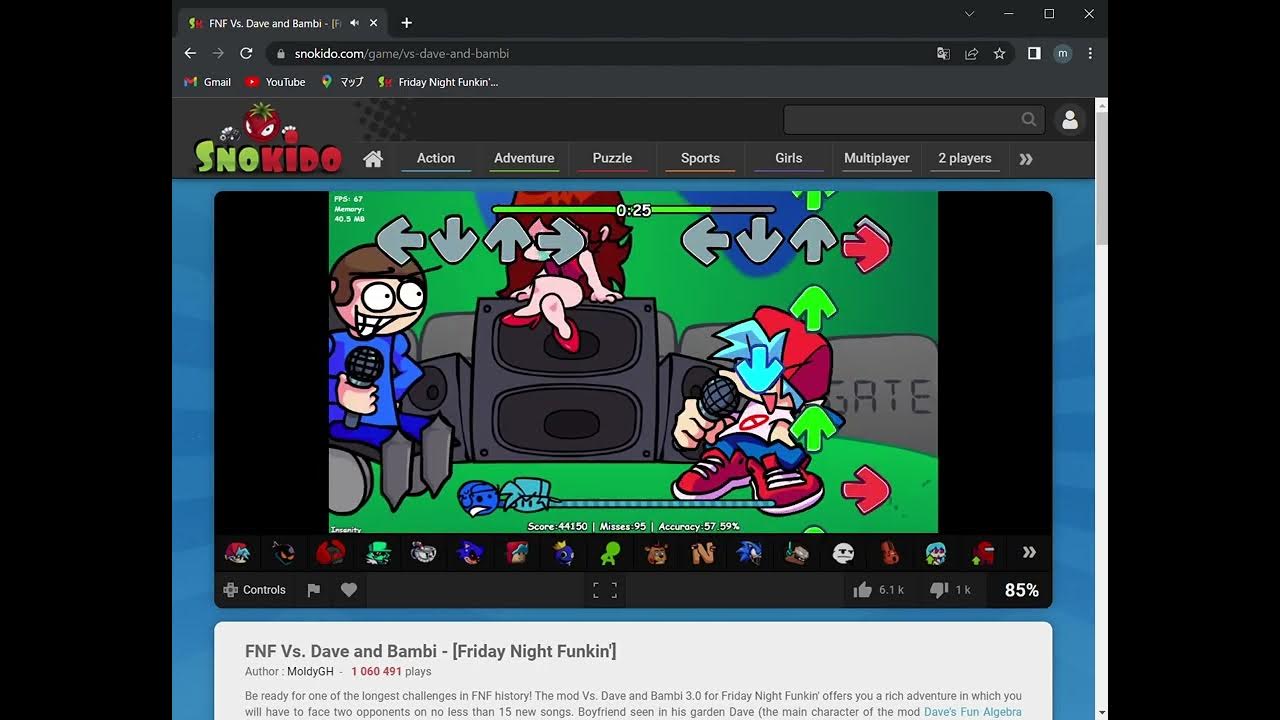The width and height of the screenshot is (1280, 720).
Task: Open the Action category
Action: (x=436, y=158)
